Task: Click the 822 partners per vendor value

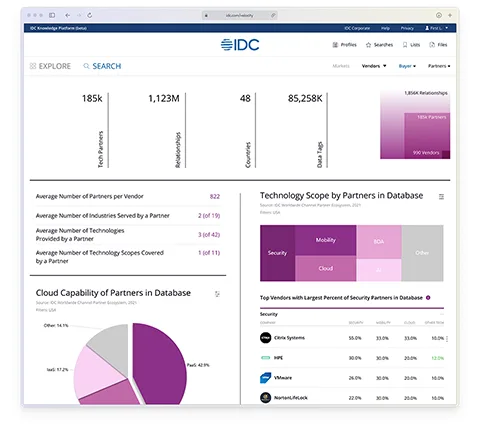Action: coord(215,196)
